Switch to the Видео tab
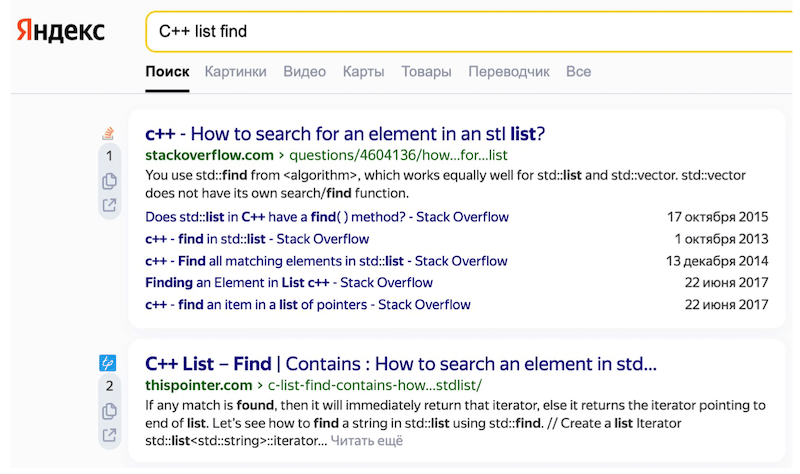 pyautogui.click(x=304, y=72)
